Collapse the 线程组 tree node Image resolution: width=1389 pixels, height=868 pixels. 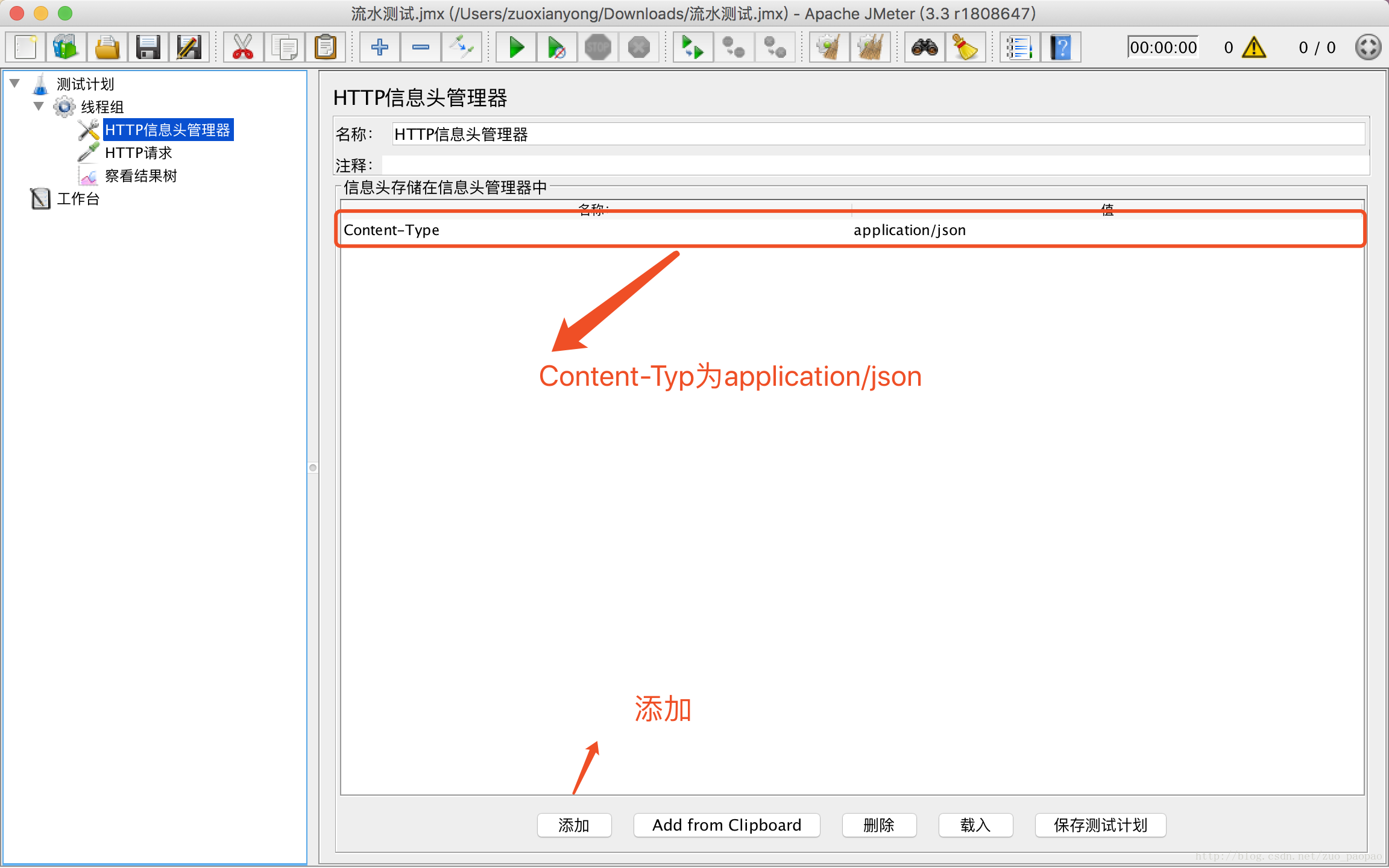click(39, 106)
